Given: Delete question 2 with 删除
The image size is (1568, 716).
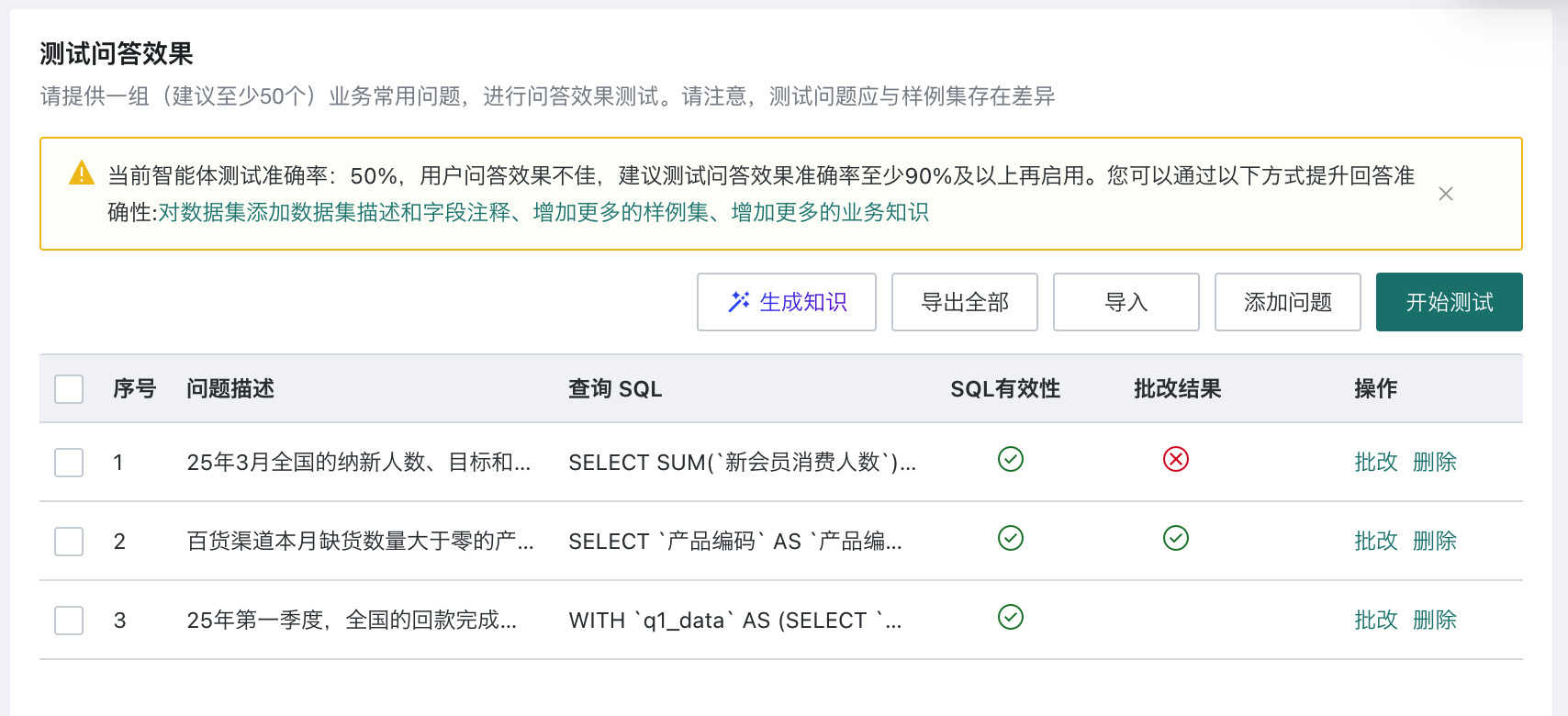Looking at the screenshot, I should 1435,542.
